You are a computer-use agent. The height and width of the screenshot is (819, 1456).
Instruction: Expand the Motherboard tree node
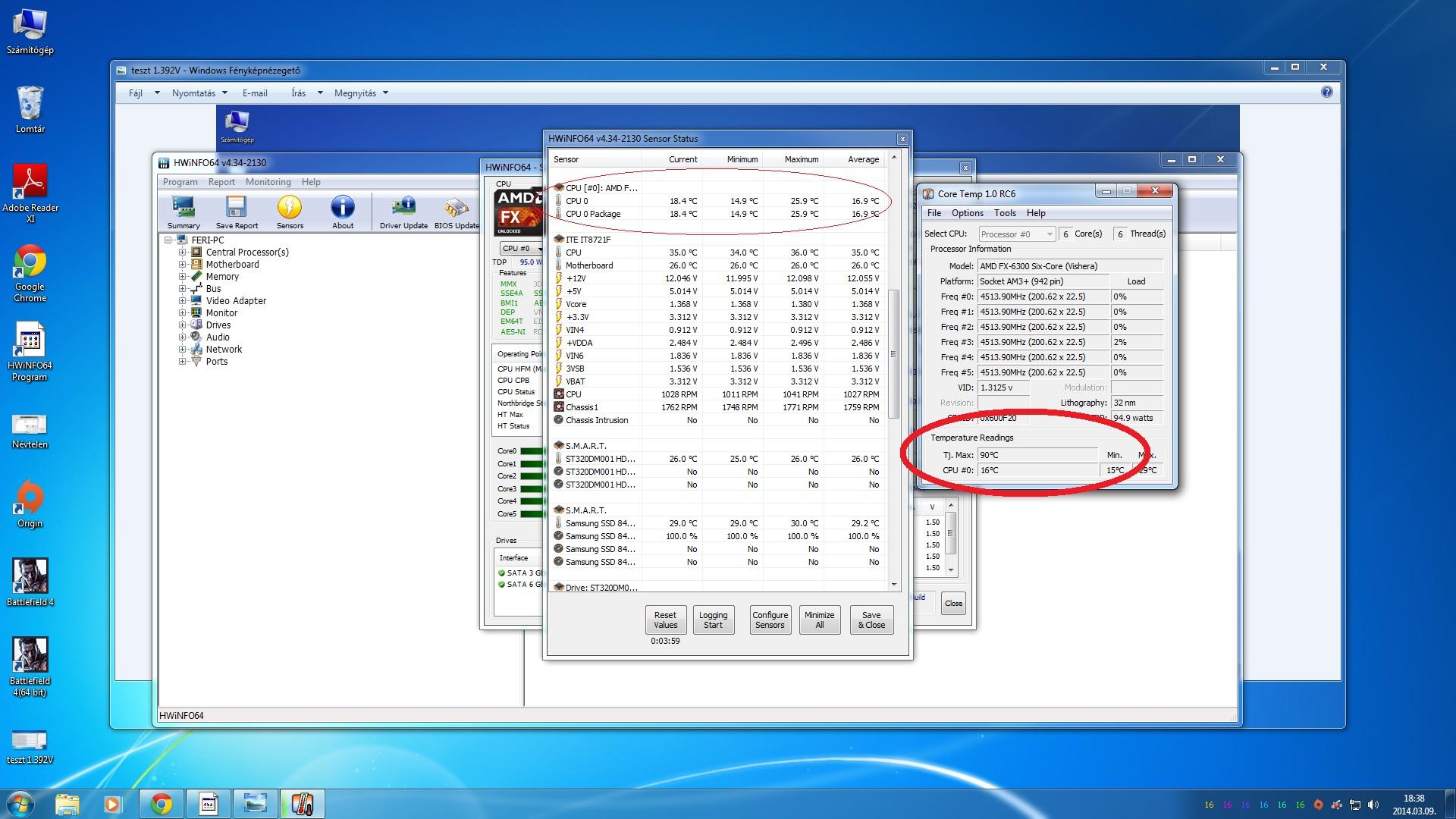pyautogui.click(x=182, y=265)
